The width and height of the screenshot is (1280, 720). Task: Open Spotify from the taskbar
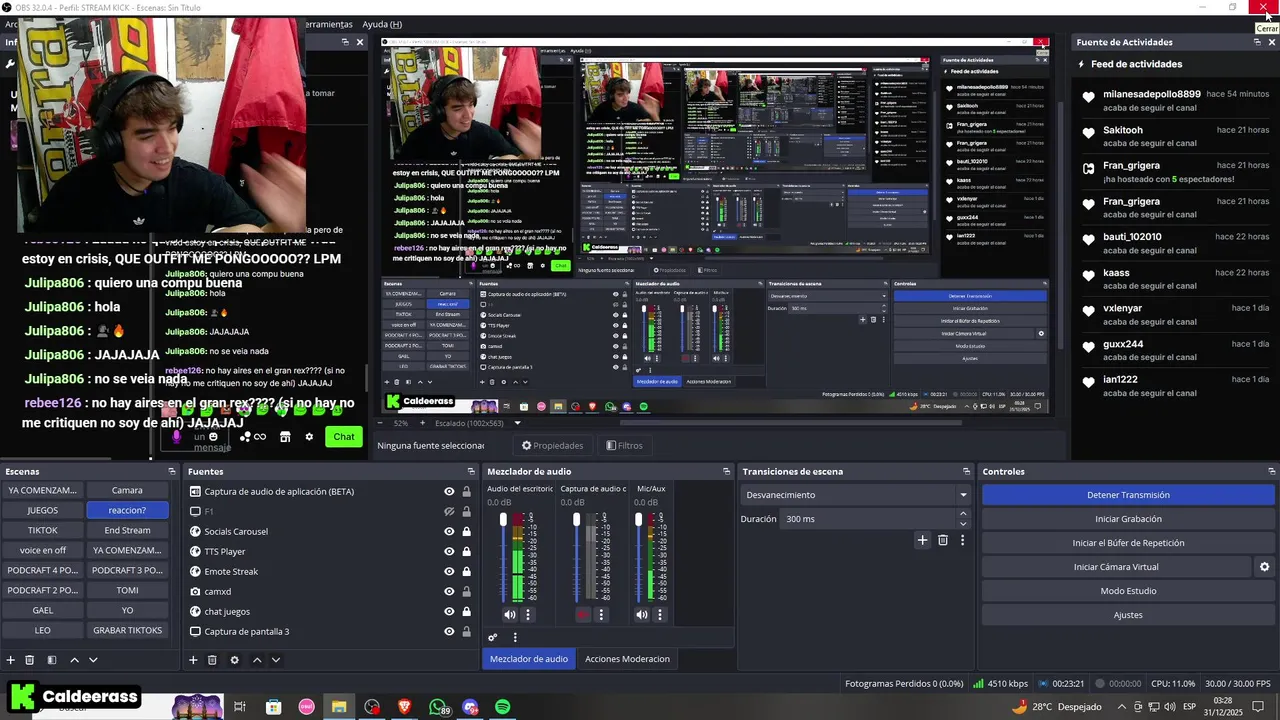click(503, 707)
